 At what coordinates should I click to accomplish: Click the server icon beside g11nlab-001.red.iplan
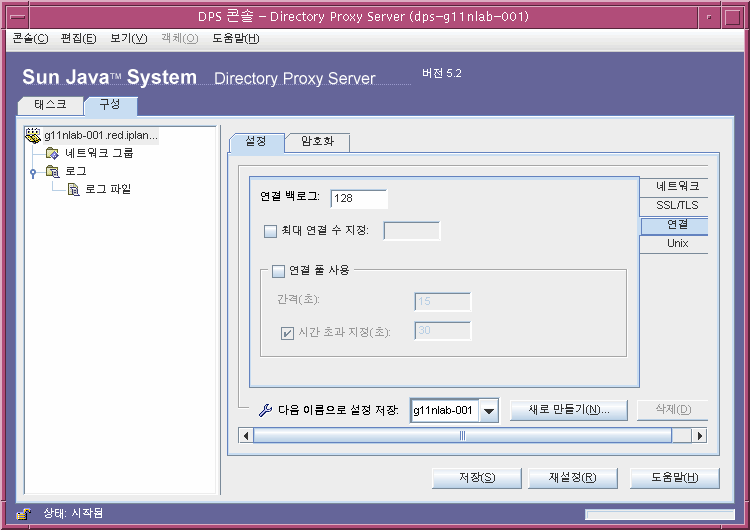pos(33,136)
